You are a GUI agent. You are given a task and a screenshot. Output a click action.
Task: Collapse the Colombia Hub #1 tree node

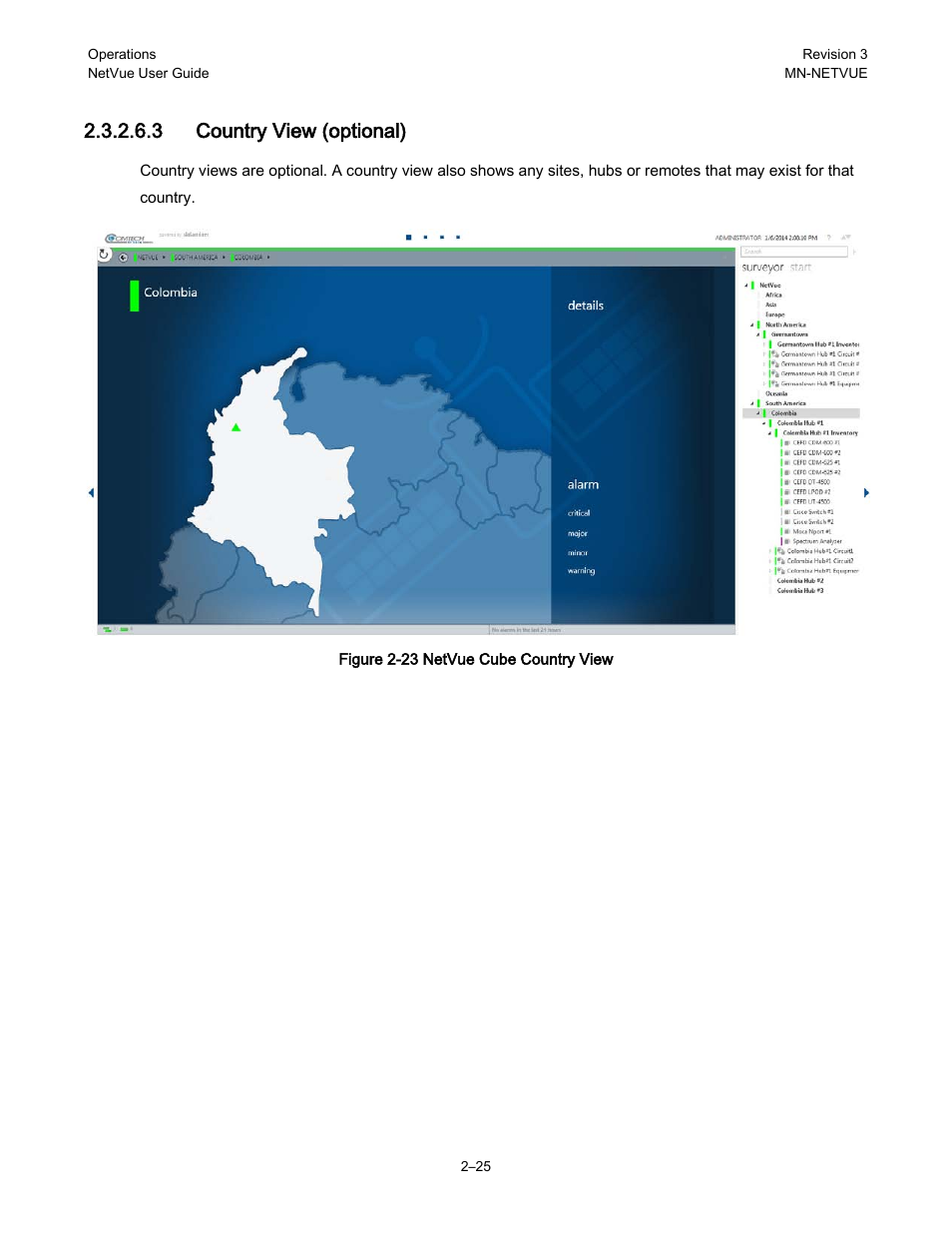click(x=763, y=423)
